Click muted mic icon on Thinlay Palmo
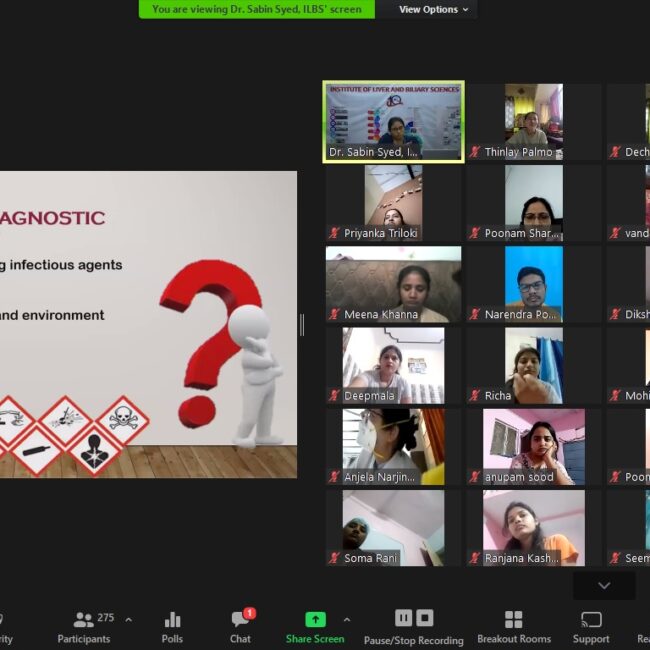Image resolution: width=650 pixels, height=650 pixels. point(475,153)
